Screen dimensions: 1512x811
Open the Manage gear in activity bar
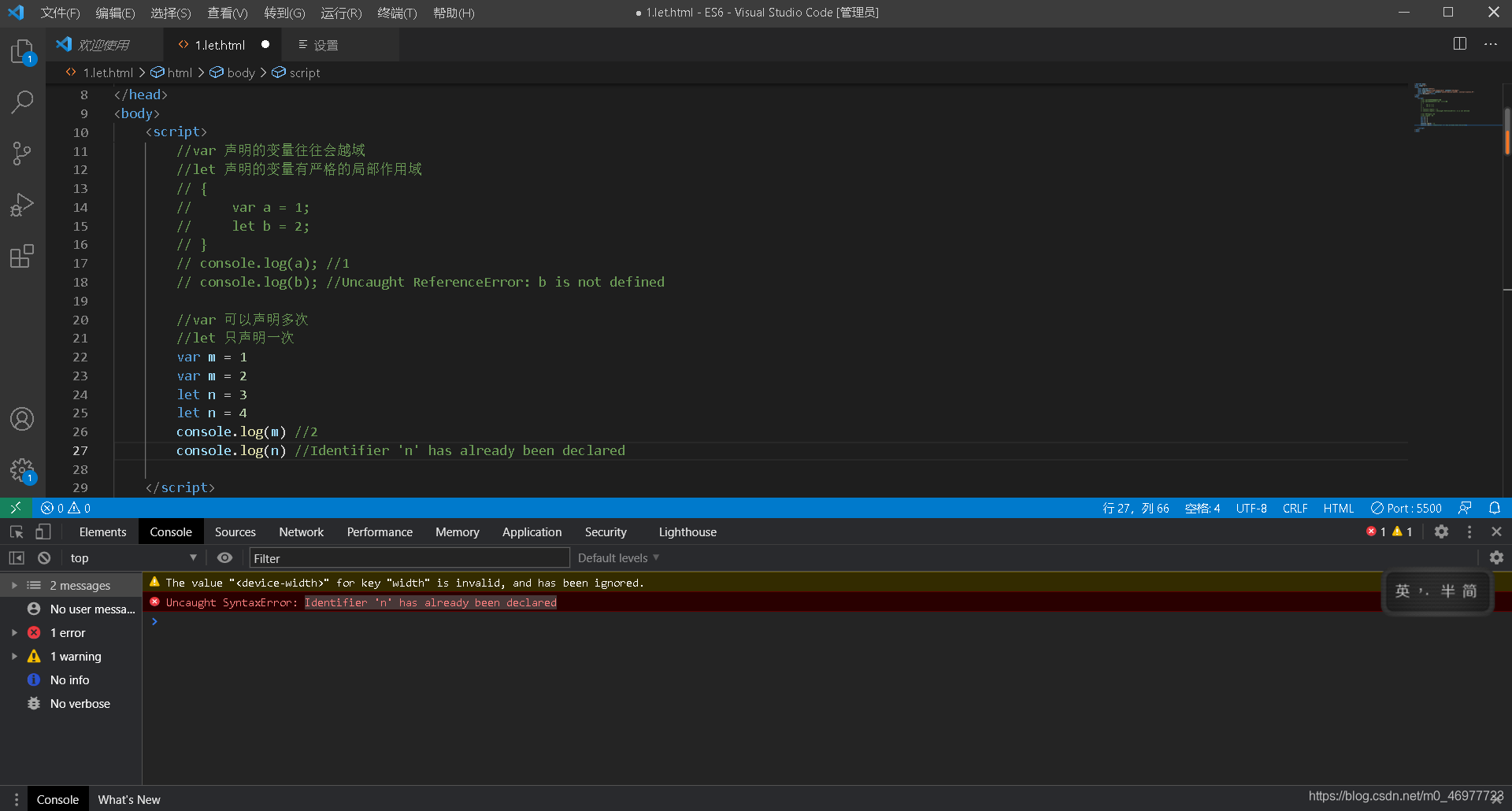(x=22, y=471)
